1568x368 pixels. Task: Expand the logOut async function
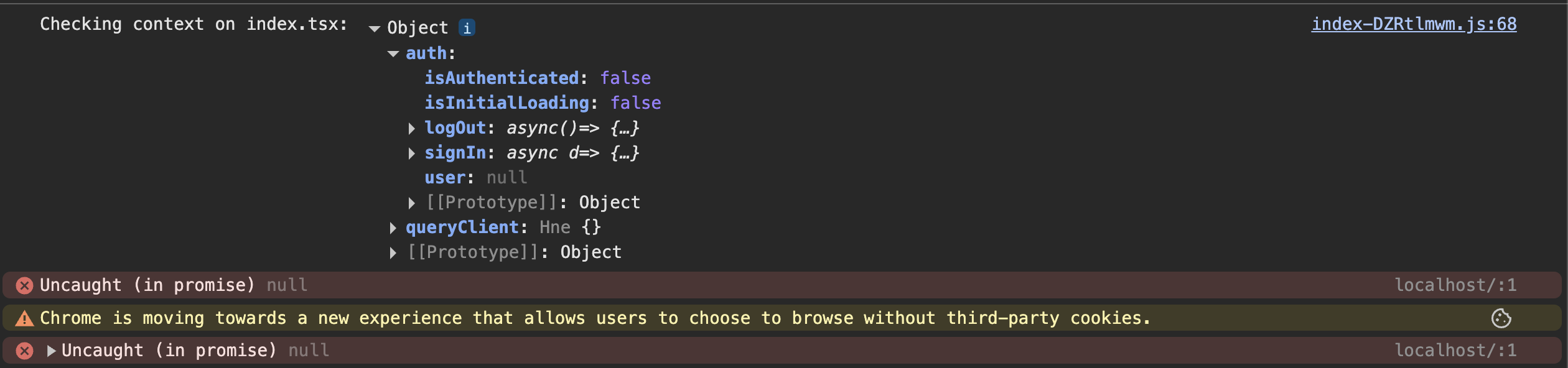[411, 129]
